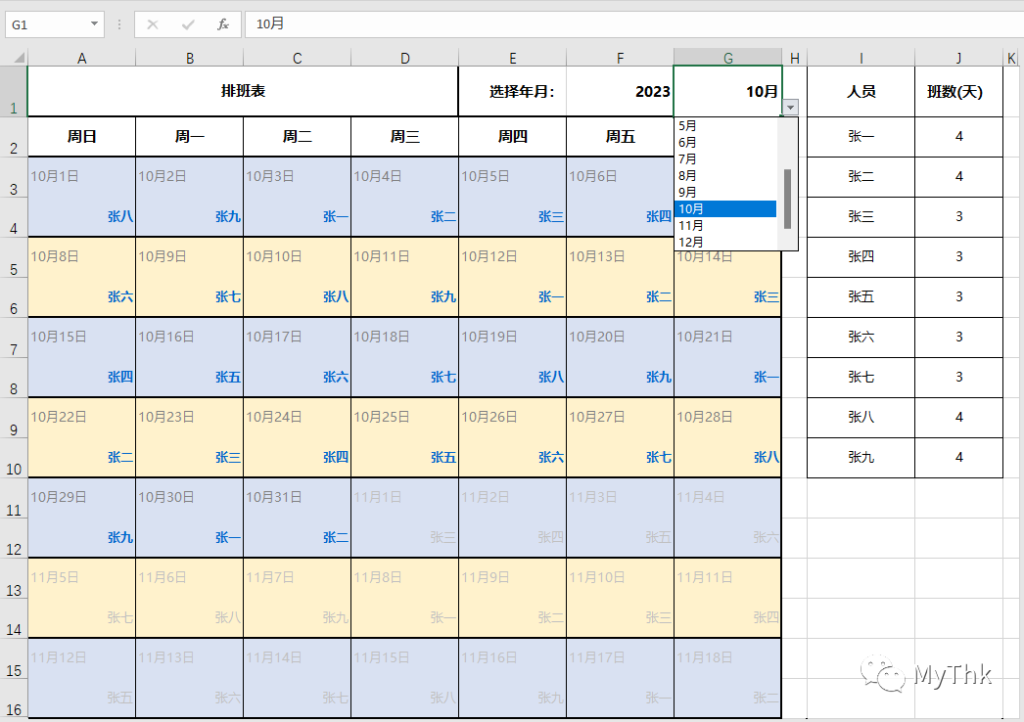Select row 5 header
This screenshot has height=722, width=1024.
pos(13,269)
